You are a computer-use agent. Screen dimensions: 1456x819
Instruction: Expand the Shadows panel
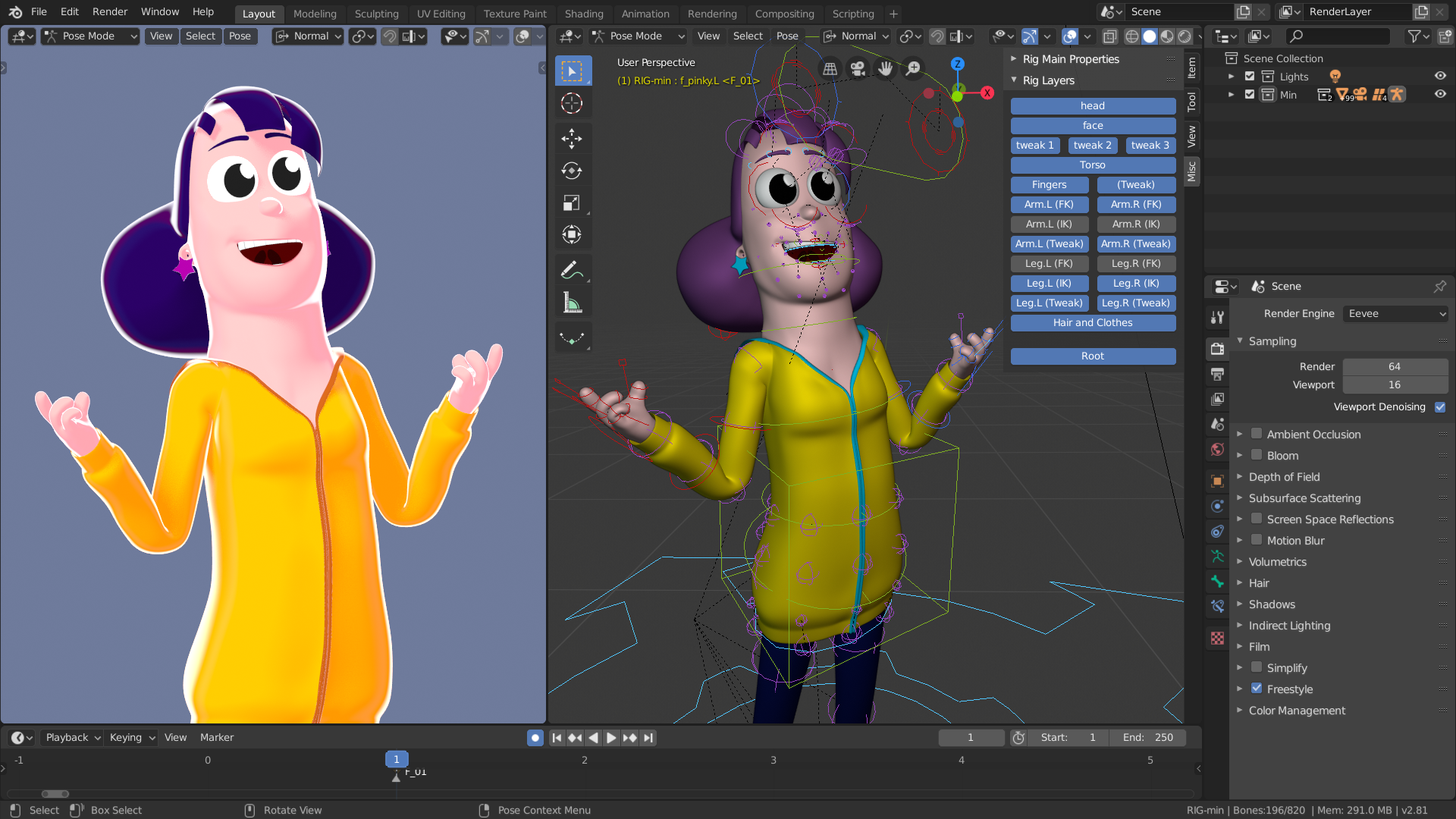pyautogui.click(x=1272, y=604)
